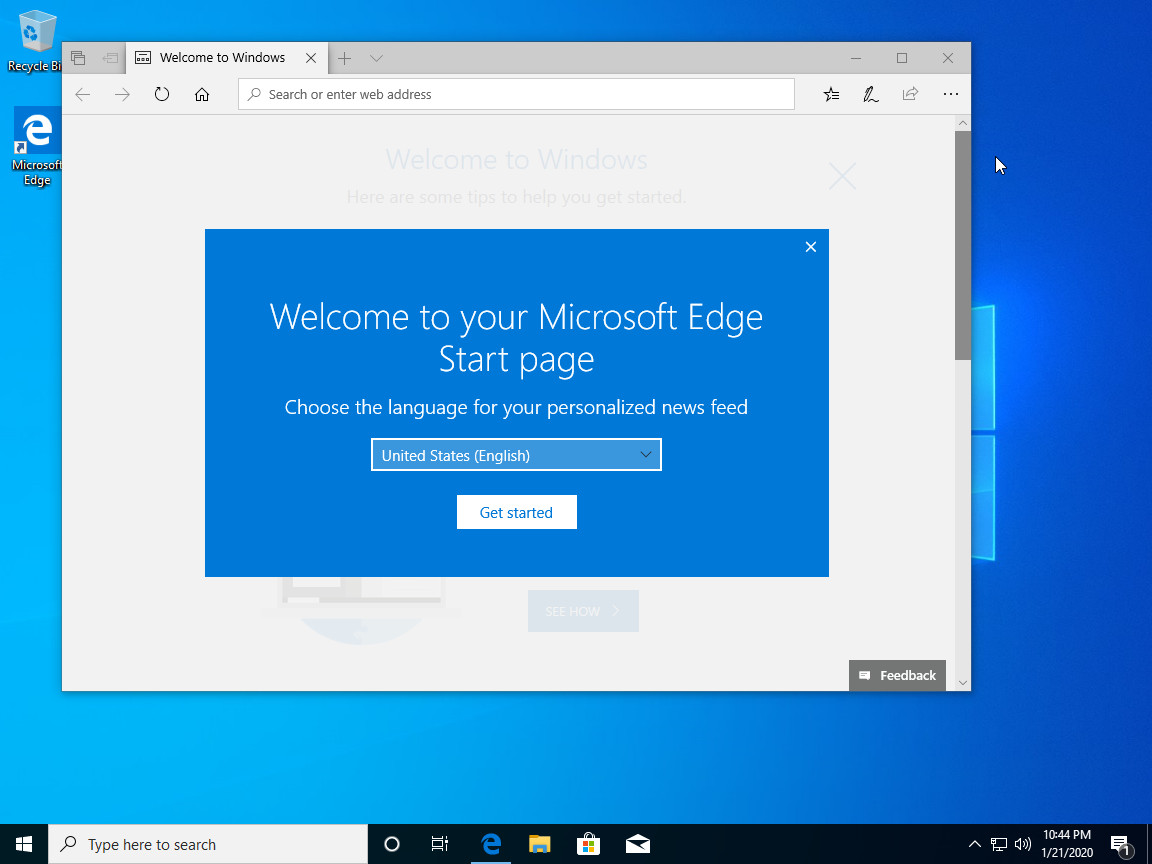Add notes with the pen icon

[871, 94]
